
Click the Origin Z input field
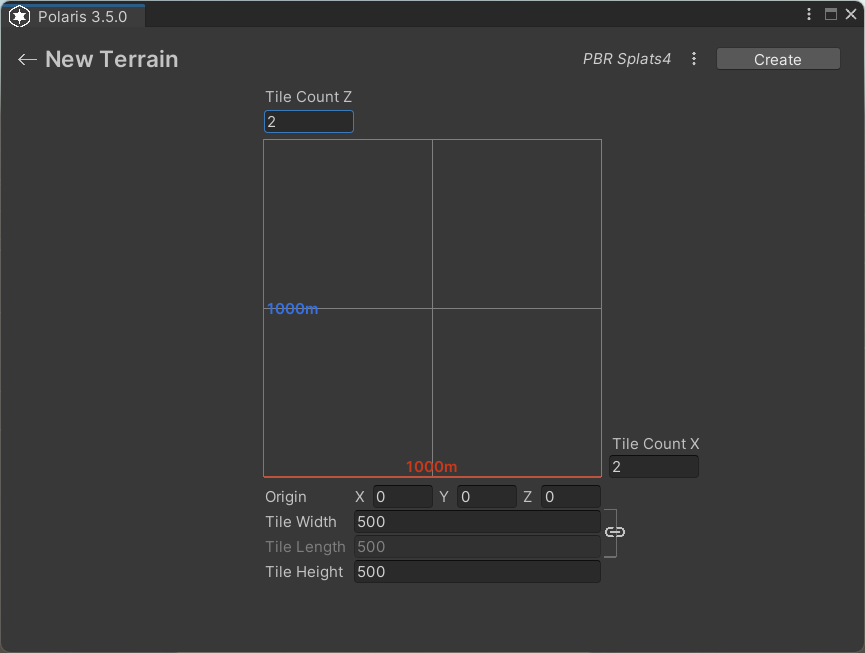pos(571,497)
